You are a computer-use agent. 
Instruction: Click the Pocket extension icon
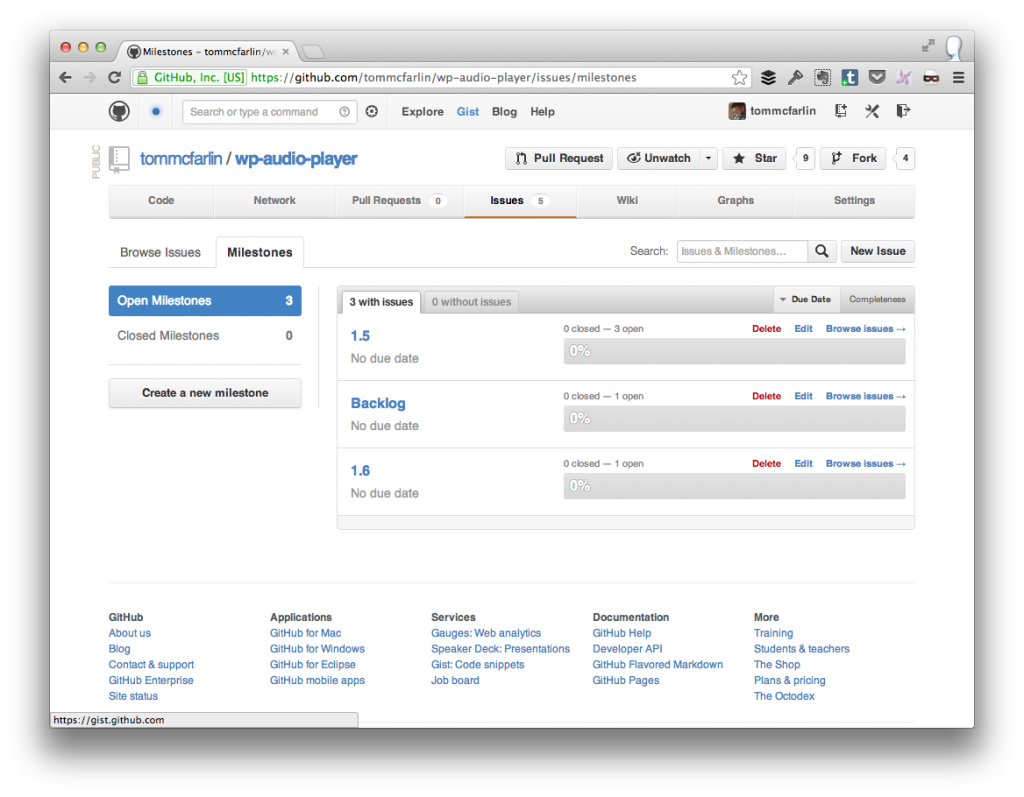pyautogui.click(x=877, y=78)
